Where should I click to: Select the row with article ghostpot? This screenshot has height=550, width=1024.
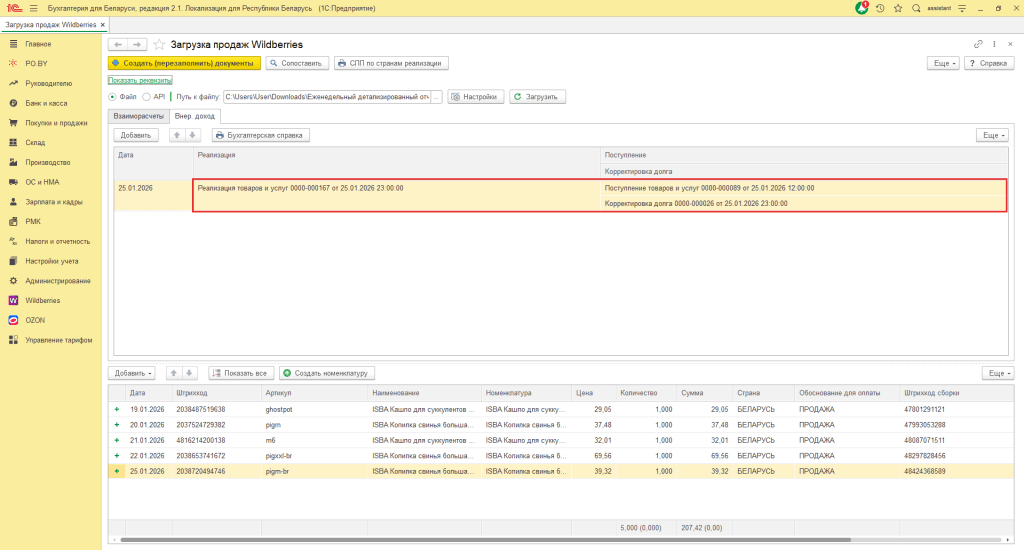560,409
